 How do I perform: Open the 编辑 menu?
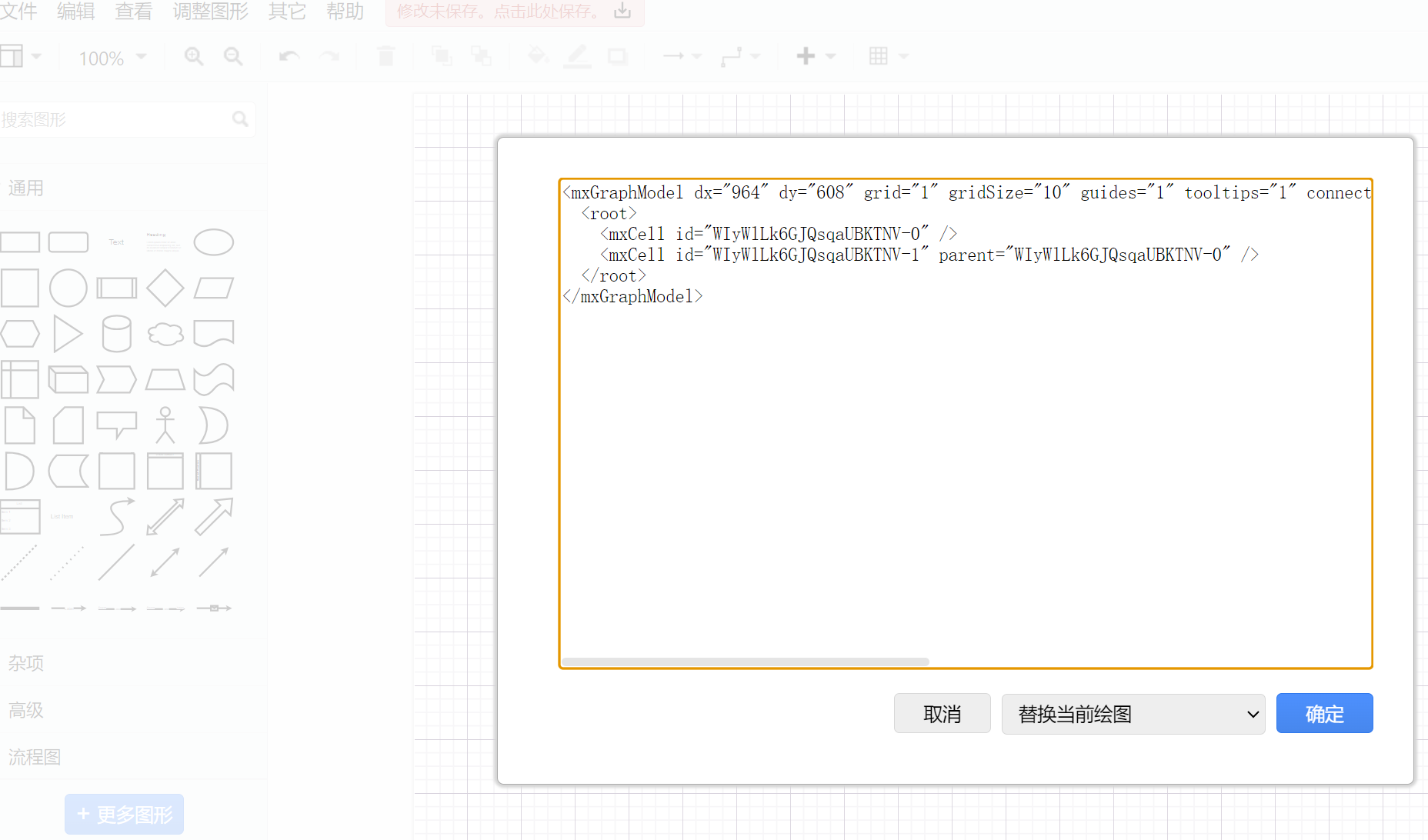point(75,12)
